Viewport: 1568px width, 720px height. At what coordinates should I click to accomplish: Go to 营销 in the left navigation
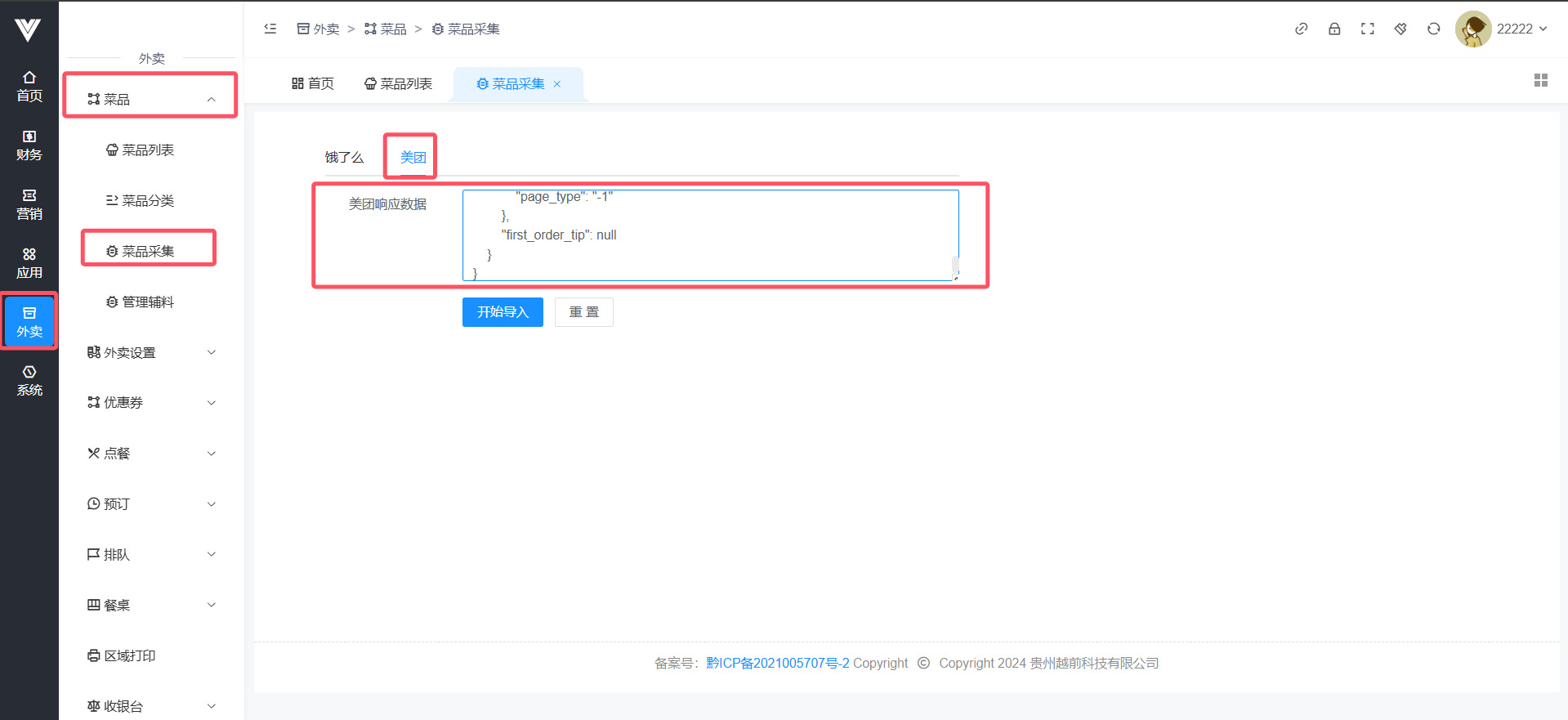[x=29, y=203]
